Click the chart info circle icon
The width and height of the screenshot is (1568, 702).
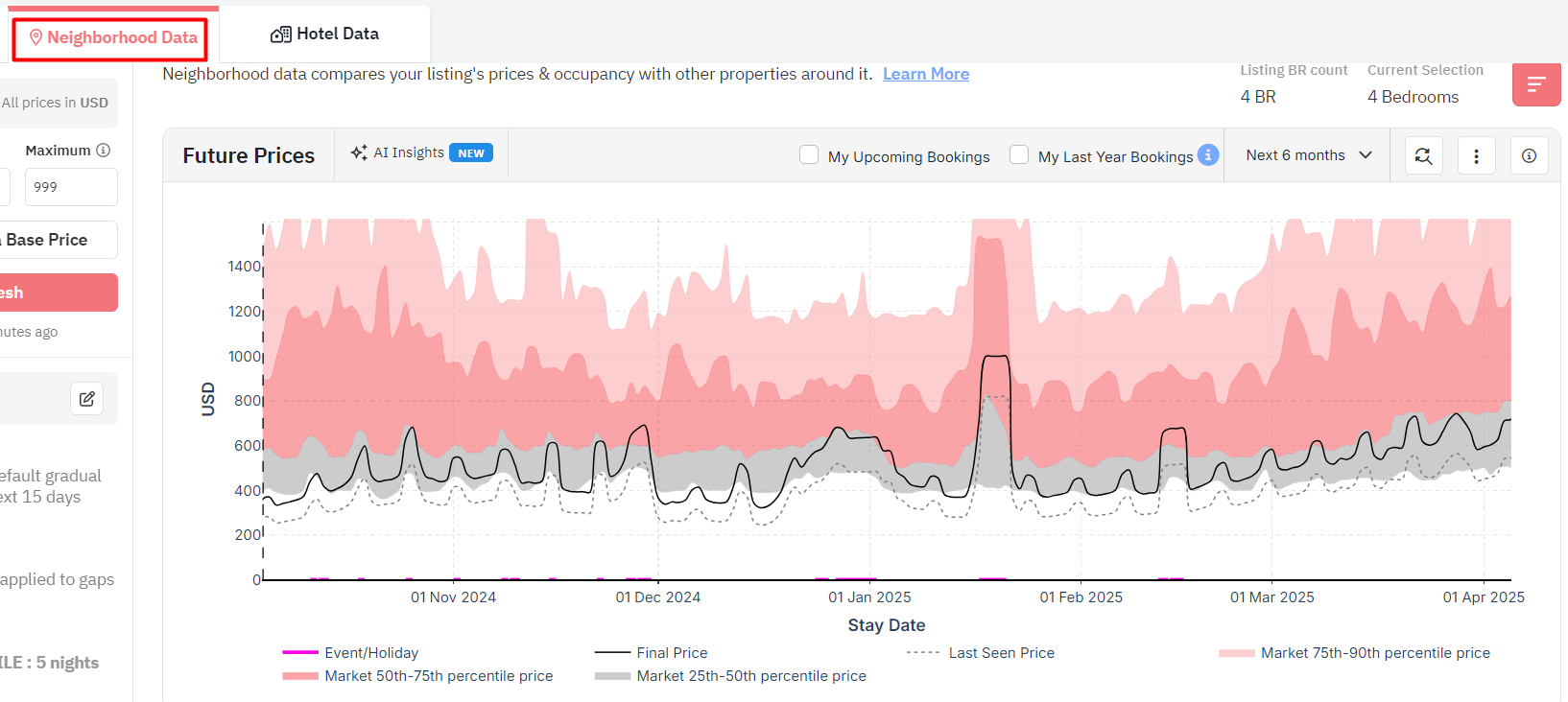click(x=1530, y=155)
